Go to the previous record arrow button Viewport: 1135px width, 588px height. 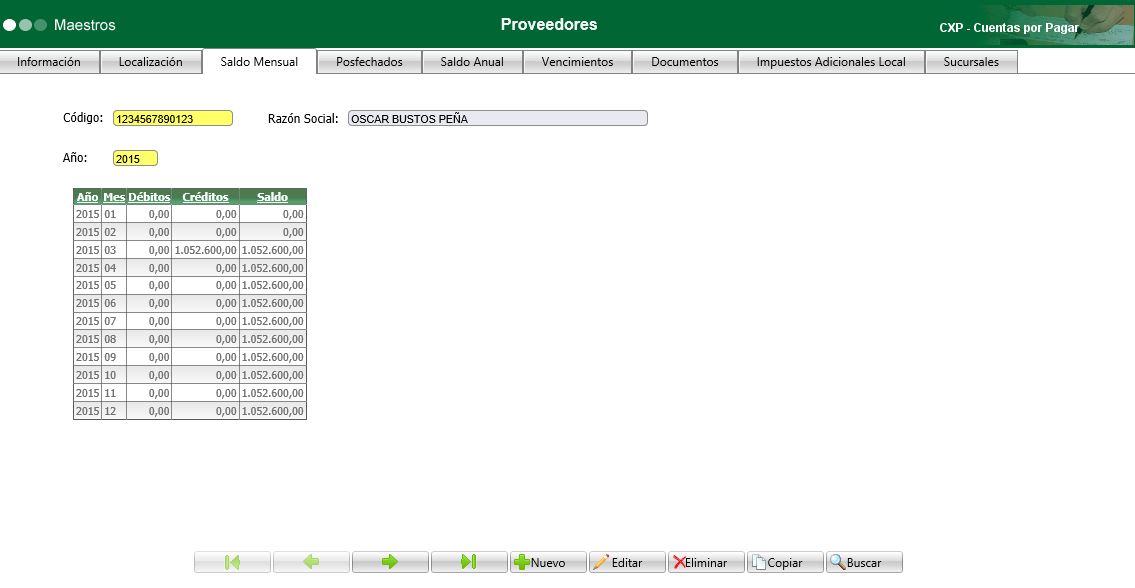(x=311, y=562)
